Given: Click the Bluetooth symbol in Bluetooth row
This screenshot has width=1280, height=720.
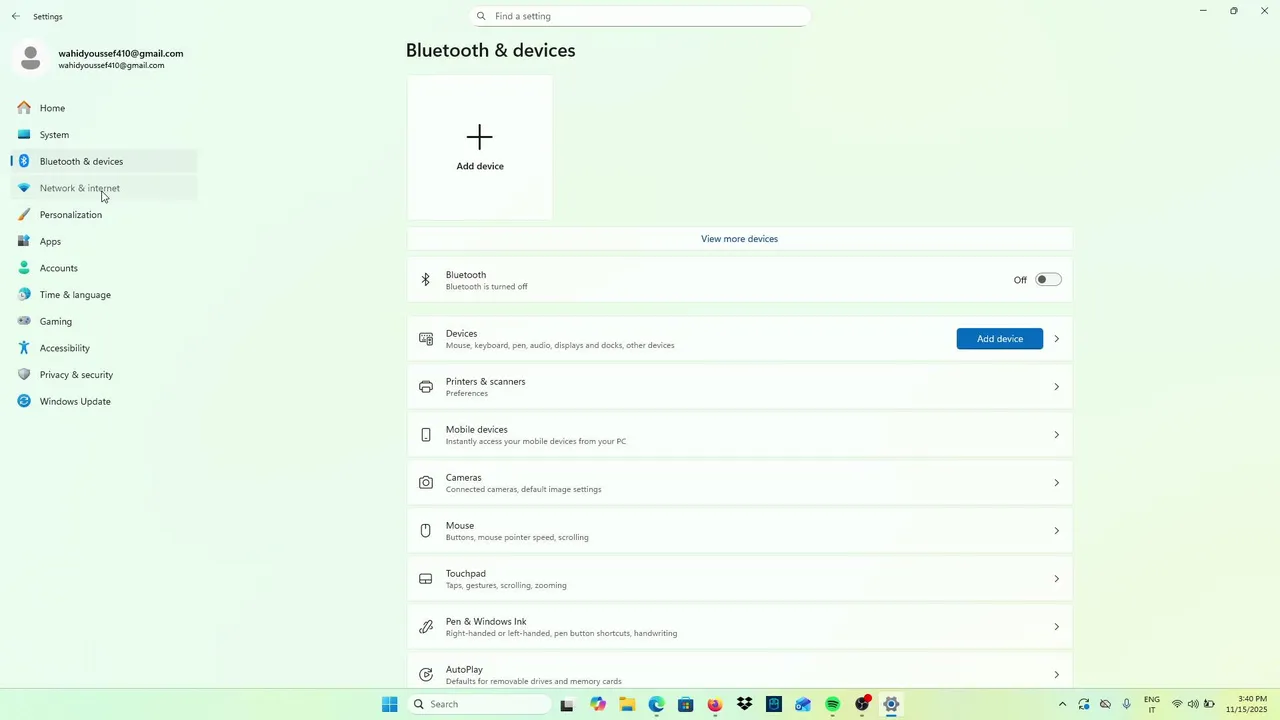Looking at the screenshot, I should (x=426, y=280).
